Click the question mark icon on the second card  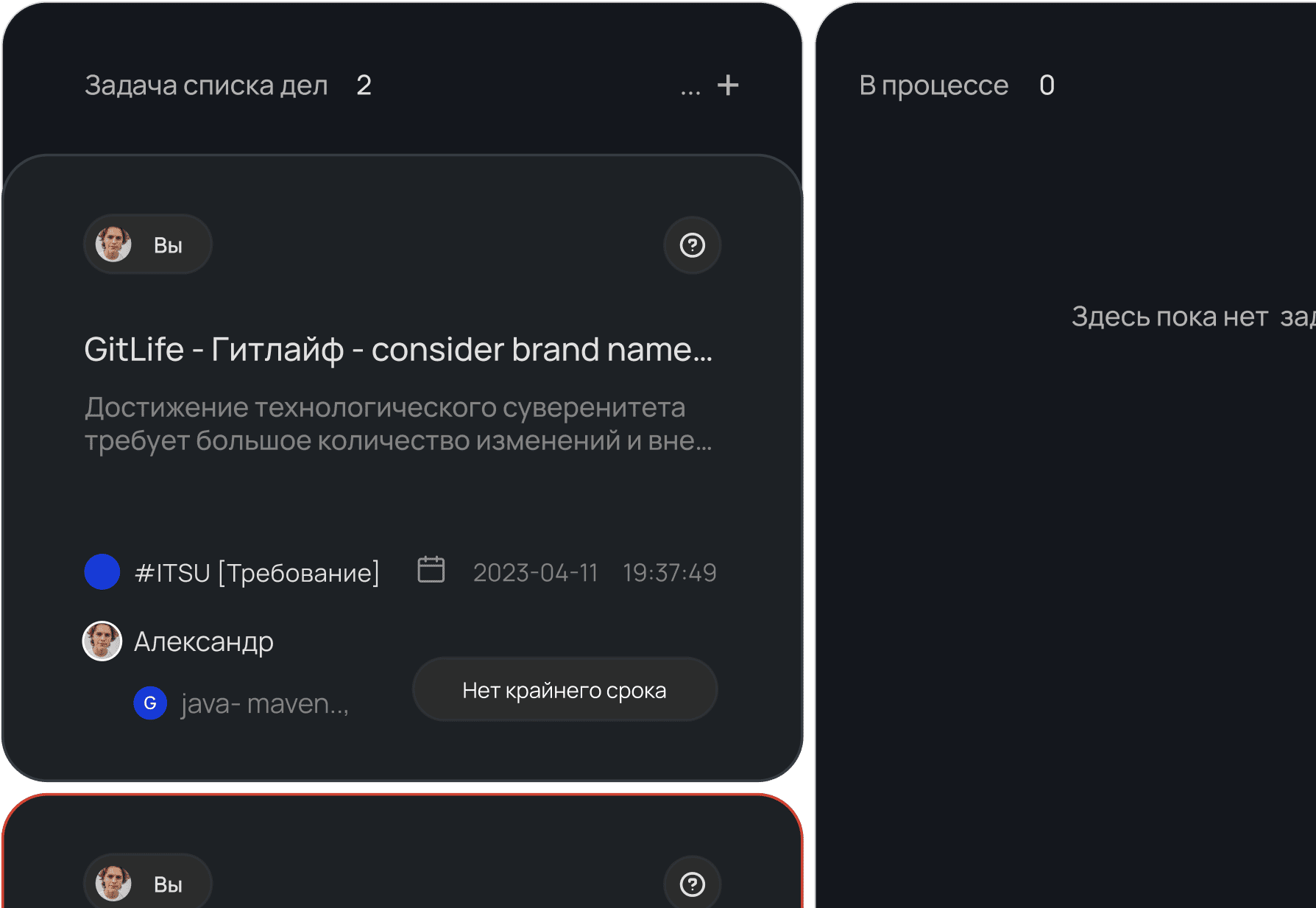coord(692,884)
